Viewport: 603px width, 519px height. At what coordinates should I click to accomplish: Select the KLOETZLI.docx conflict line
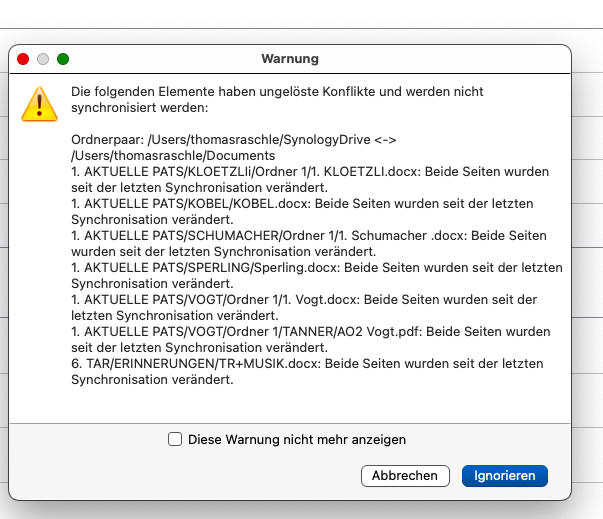pos(310,180)
